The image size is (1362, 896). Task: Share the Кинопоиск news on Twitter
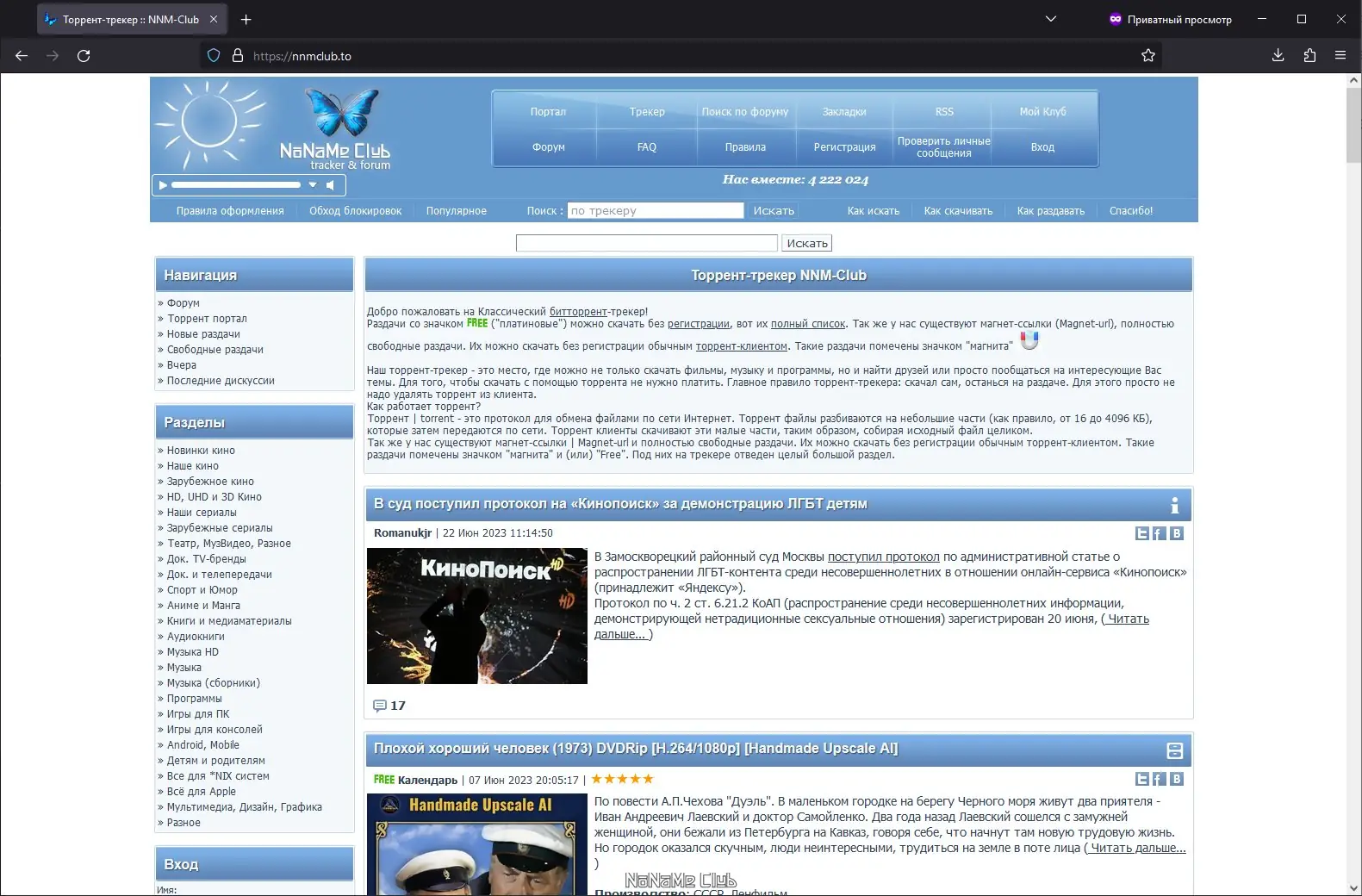1142,533
